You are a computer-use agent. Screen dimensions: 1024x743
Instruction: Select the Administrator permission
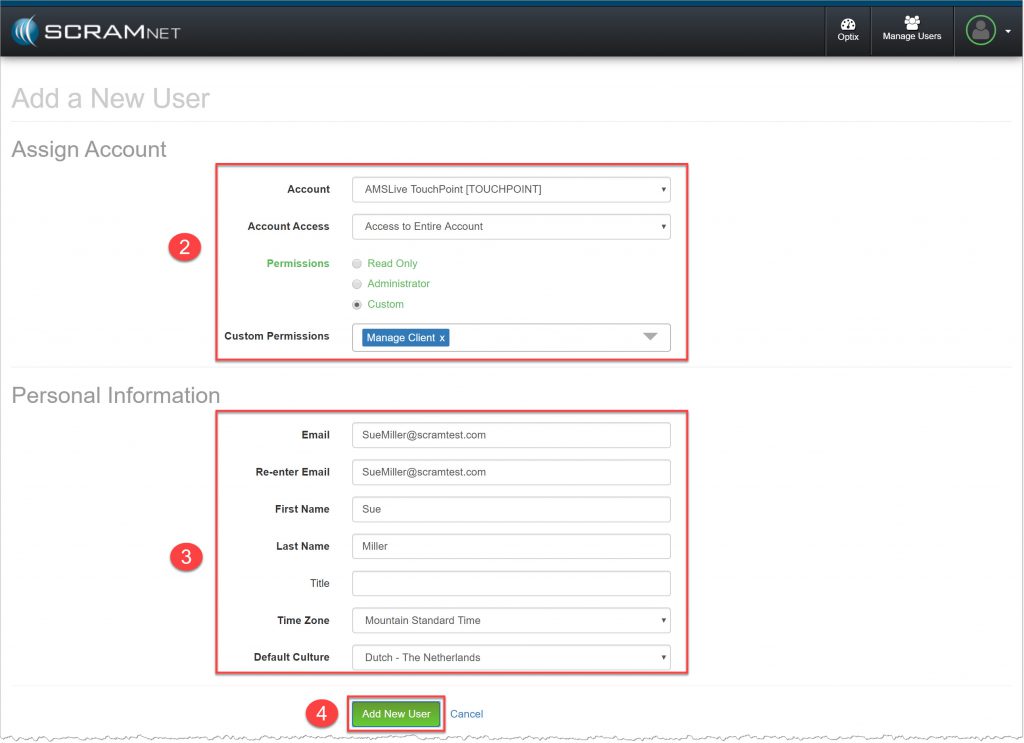[x=357, y=284]
